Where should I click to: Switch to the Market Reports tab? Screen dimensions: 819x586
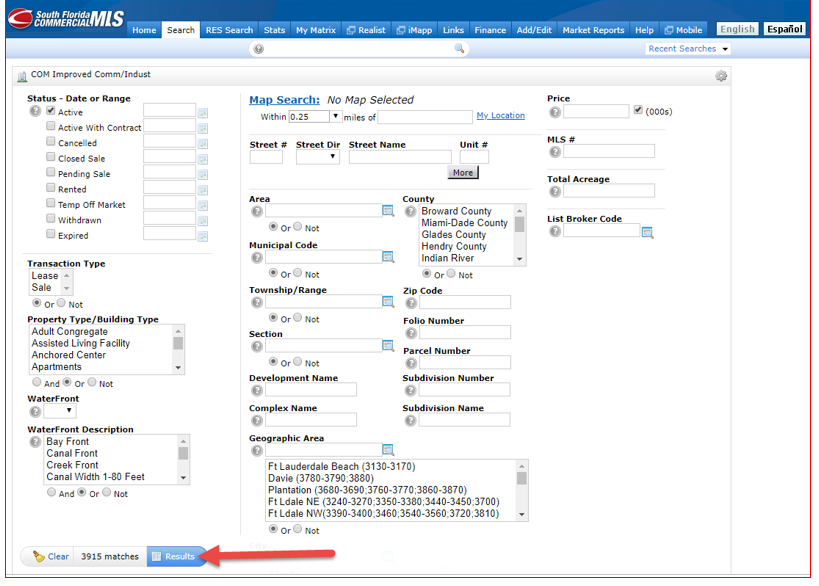point(593,30)
